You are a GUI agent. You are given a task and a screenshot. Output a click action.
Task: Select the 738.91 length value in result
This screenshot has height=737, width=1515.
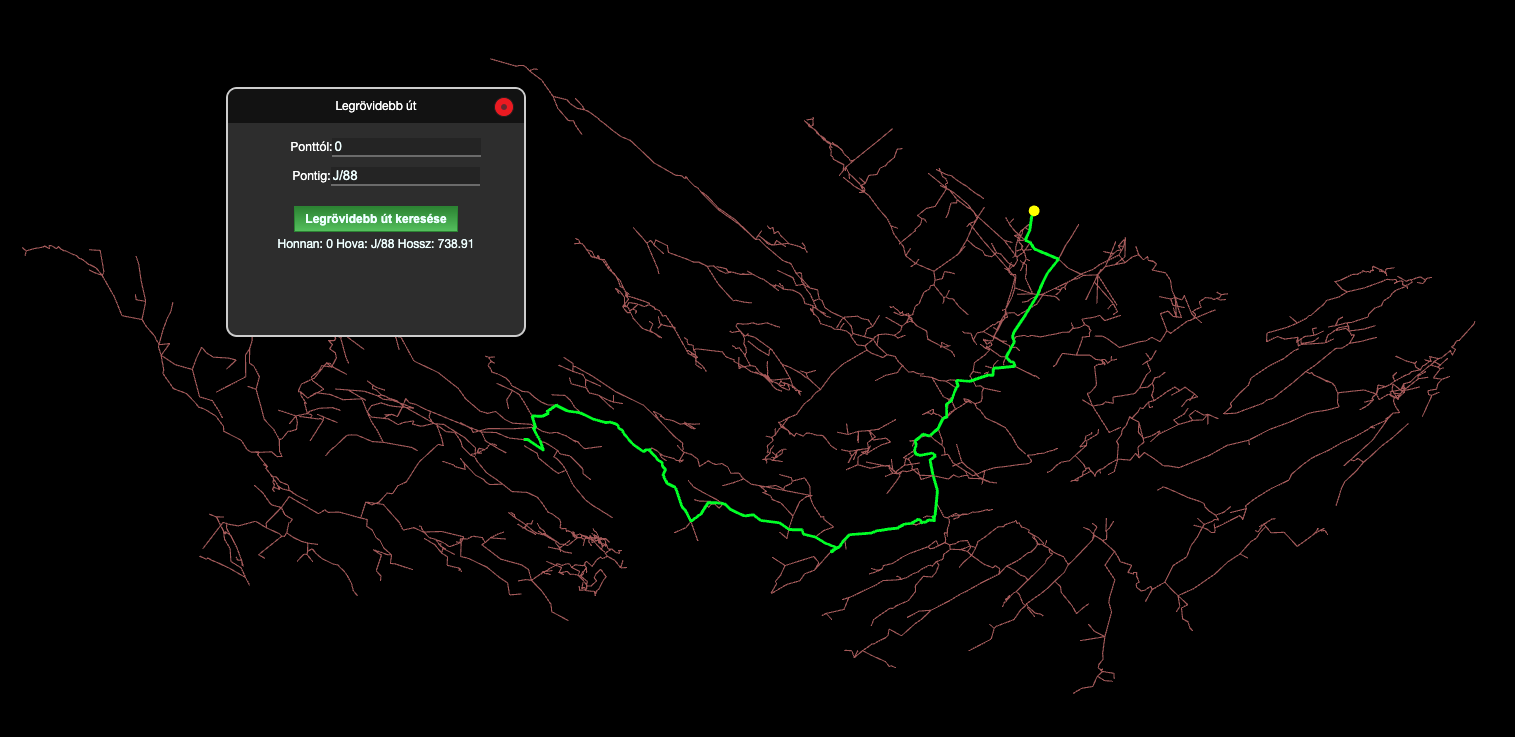coord(456,243)
